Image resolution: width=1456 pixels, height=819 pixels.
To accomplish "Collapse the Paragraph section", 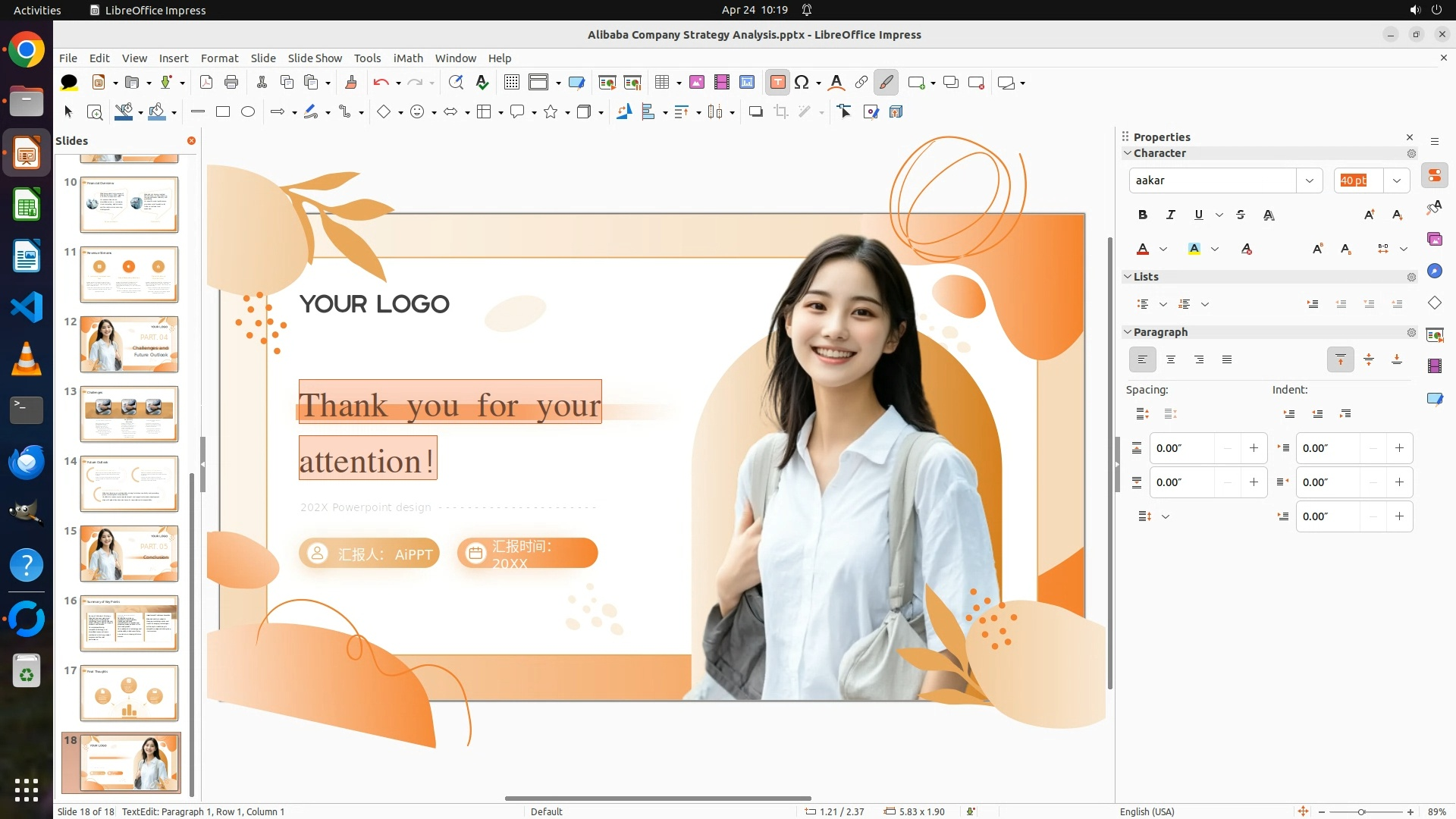I will [1128, 332].
